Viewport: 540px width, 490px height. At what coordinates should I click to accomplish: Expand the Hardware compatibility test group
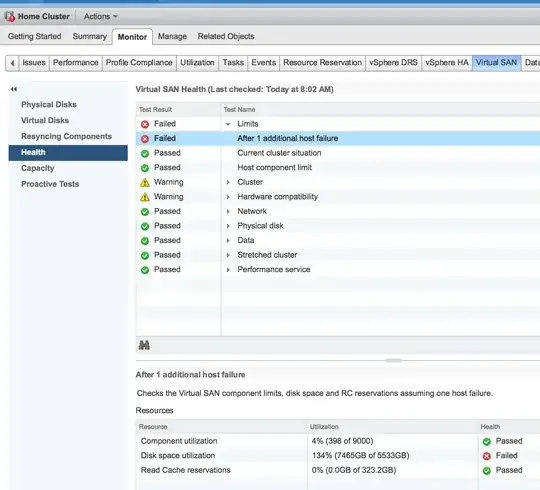[x=228, y=197]
